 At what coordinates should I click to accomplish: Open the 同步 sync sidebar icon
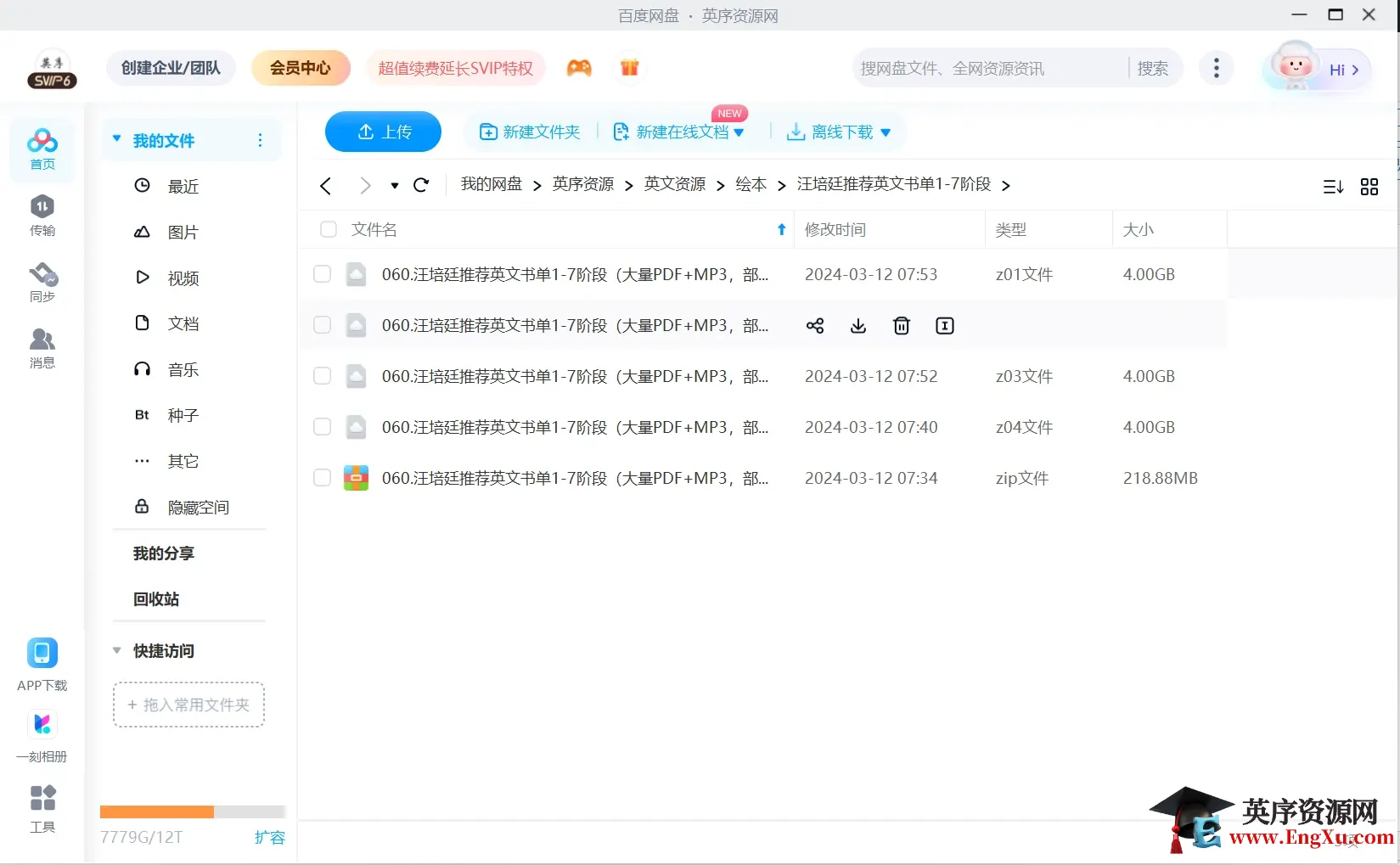click(42, 282)
